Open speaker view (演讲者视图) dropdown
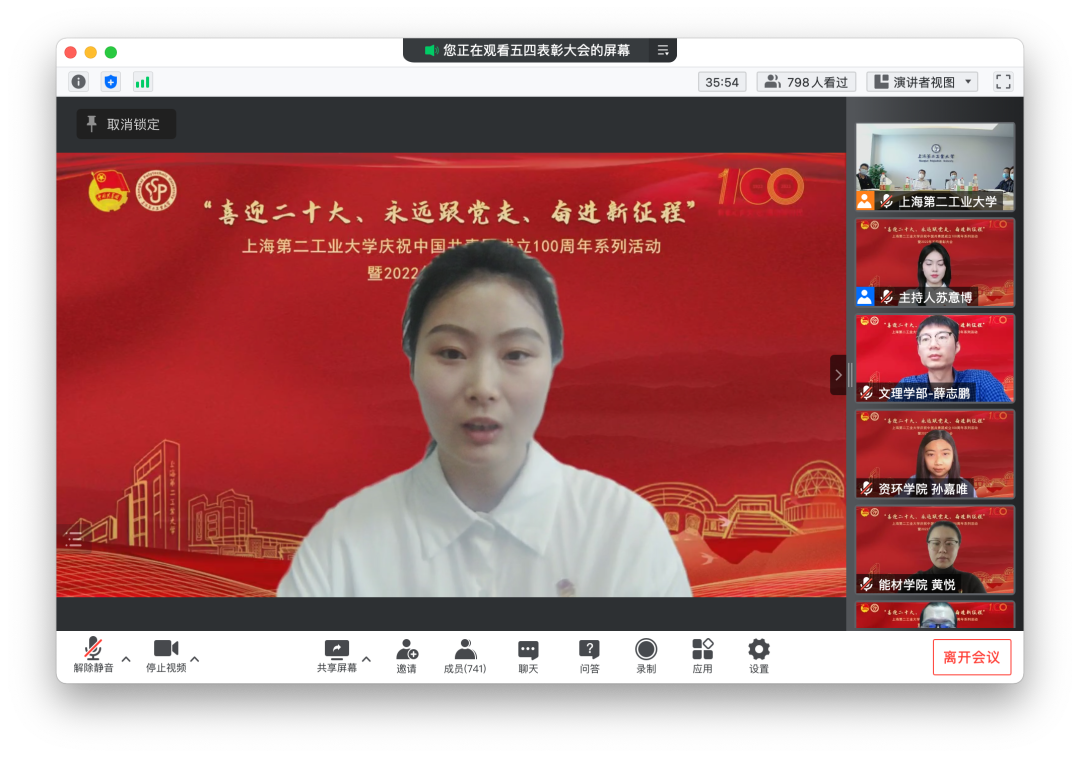This screenshot has height=758, width=1080. 922,82
